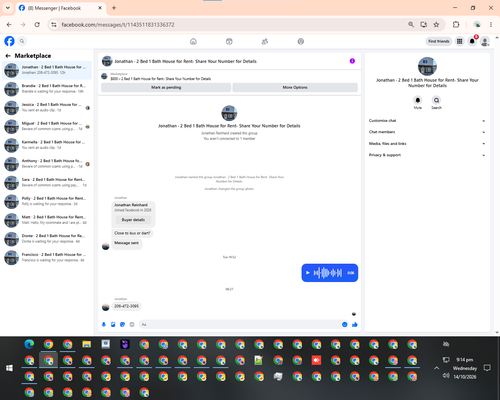500x400 pixels.
Task: Open Polly conversation in the list
Action: (x=47, y=201)
